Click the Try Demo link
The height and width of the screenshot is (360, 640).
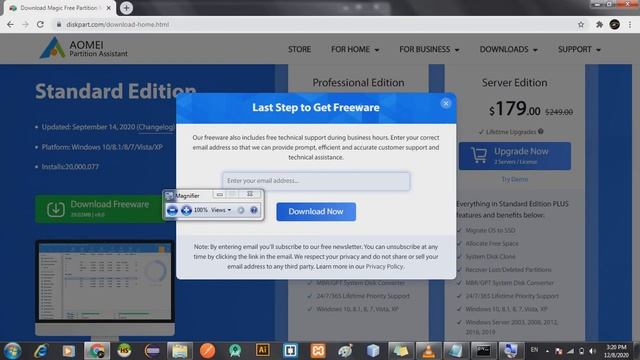coord(515,179)
